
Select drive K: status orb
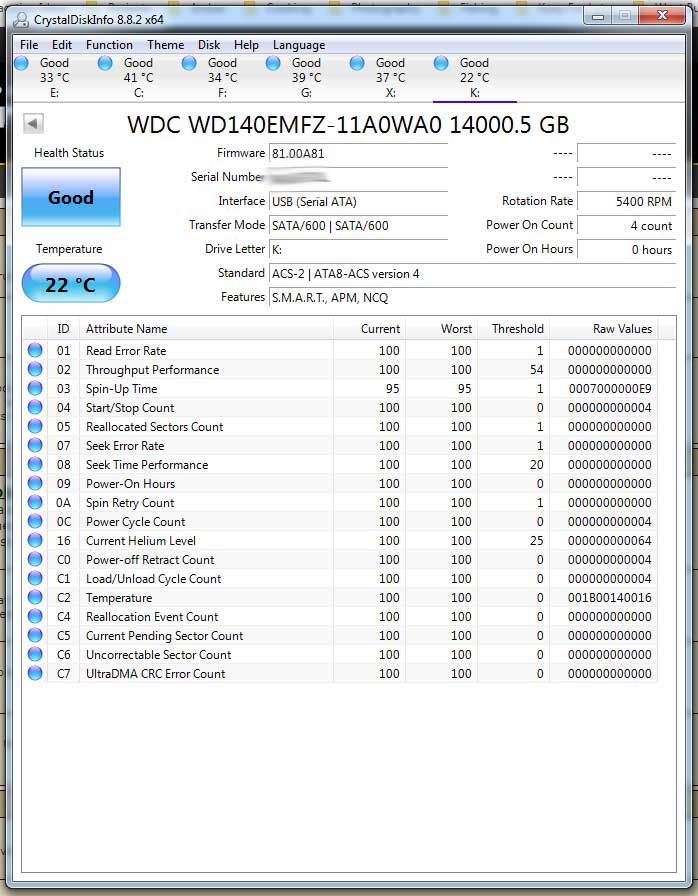coord(441,63)
